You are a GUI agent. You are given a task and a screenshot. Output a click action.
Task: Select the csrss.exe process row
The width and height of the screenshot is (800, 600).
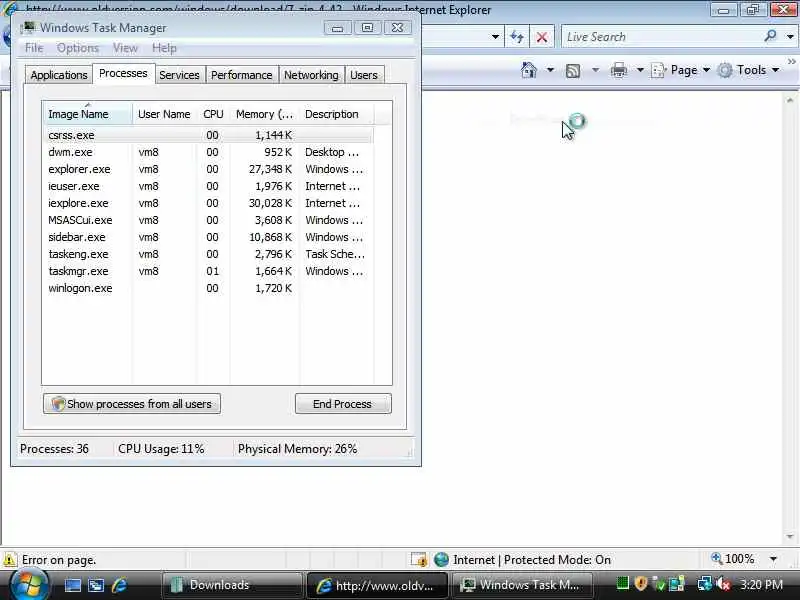point(208,135)
